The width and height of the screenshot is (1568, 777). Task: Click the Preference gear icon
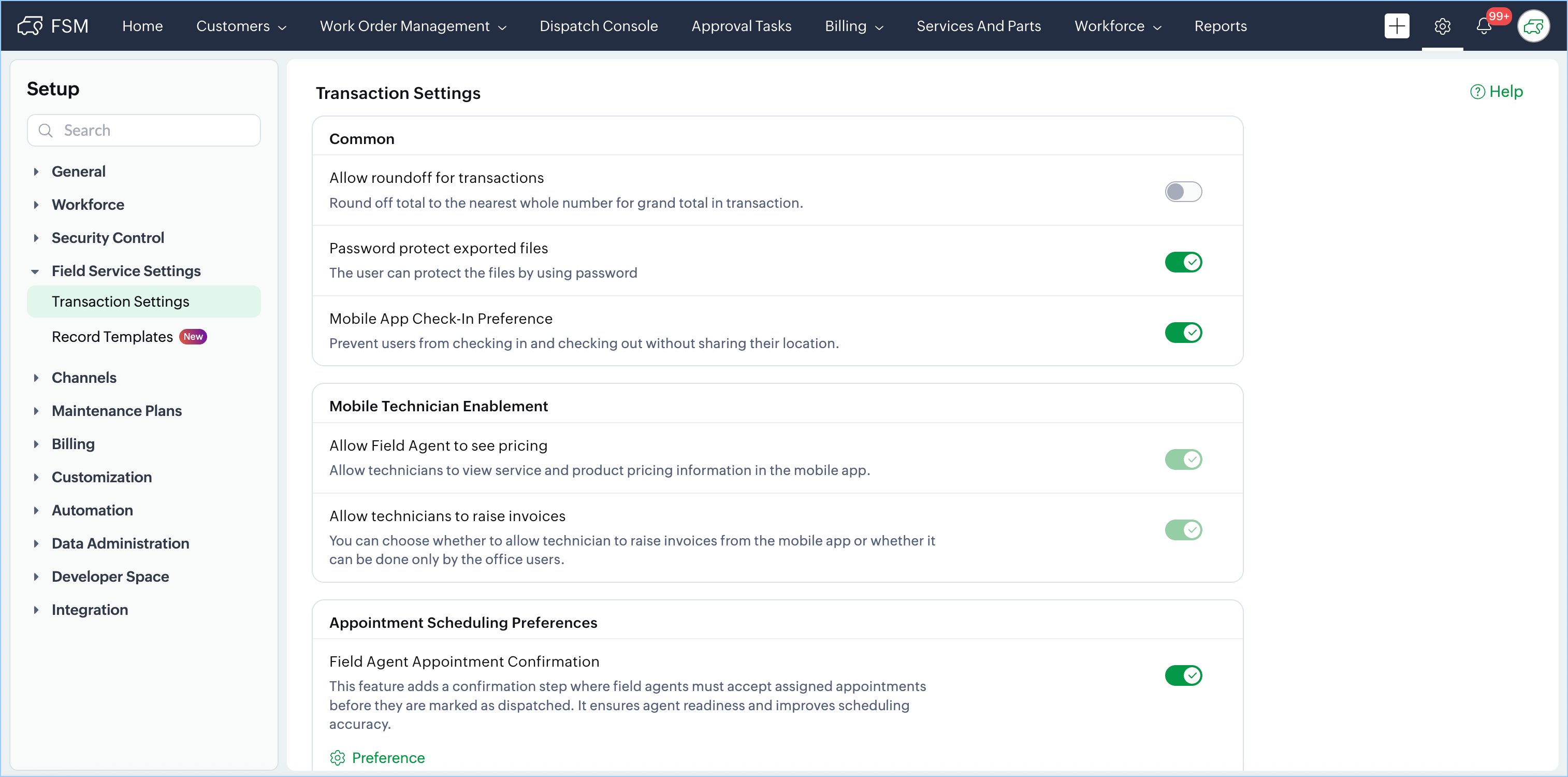pos(337,757)
